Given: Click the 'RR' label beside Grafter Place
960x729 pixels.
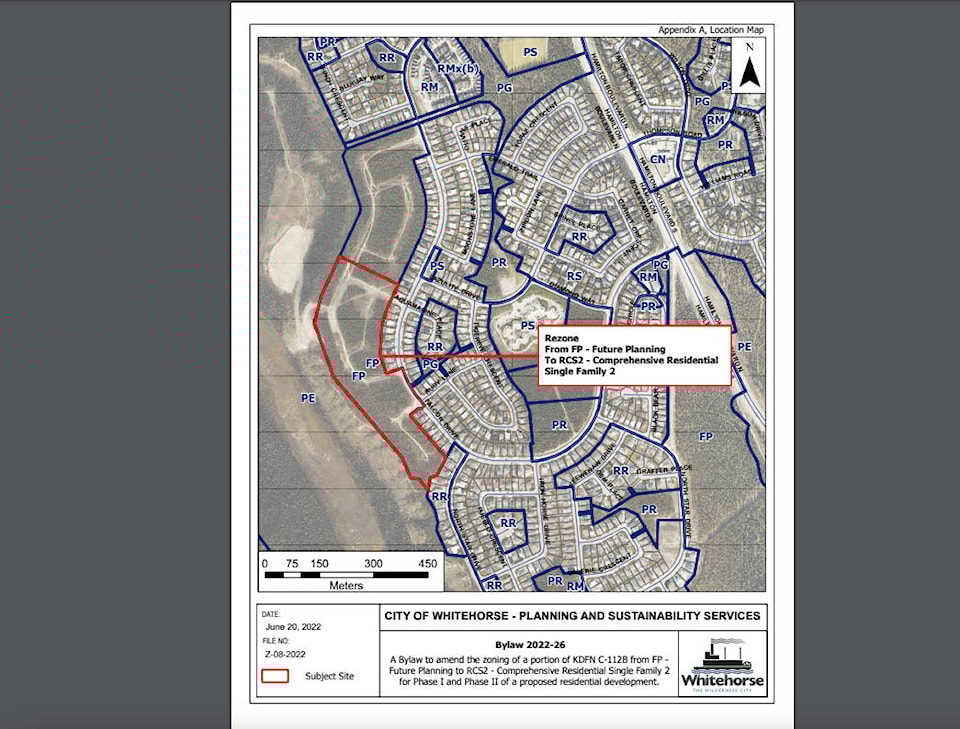Looking at the screenshot, I should (621, 470).
